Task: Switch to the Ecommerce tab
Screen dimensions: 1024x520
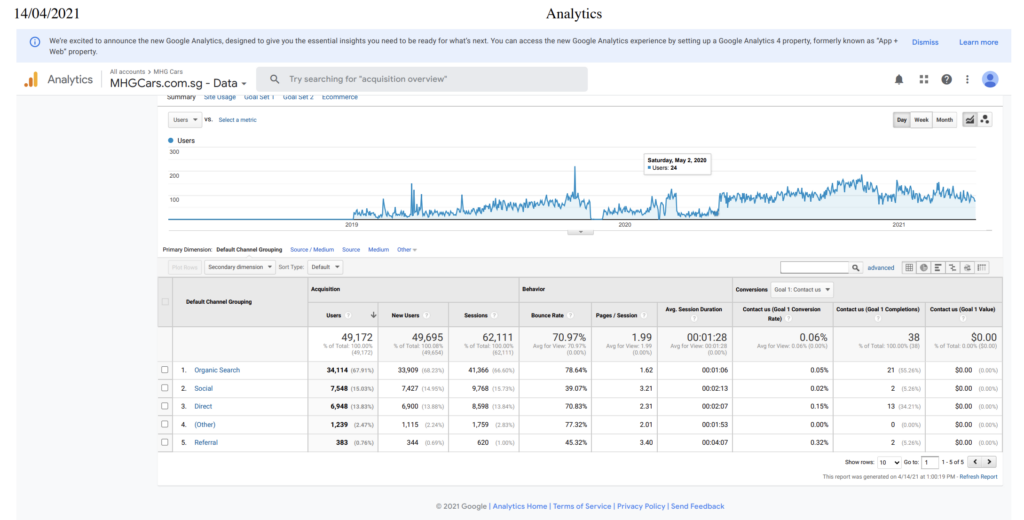Action: (x=339, y=97)
